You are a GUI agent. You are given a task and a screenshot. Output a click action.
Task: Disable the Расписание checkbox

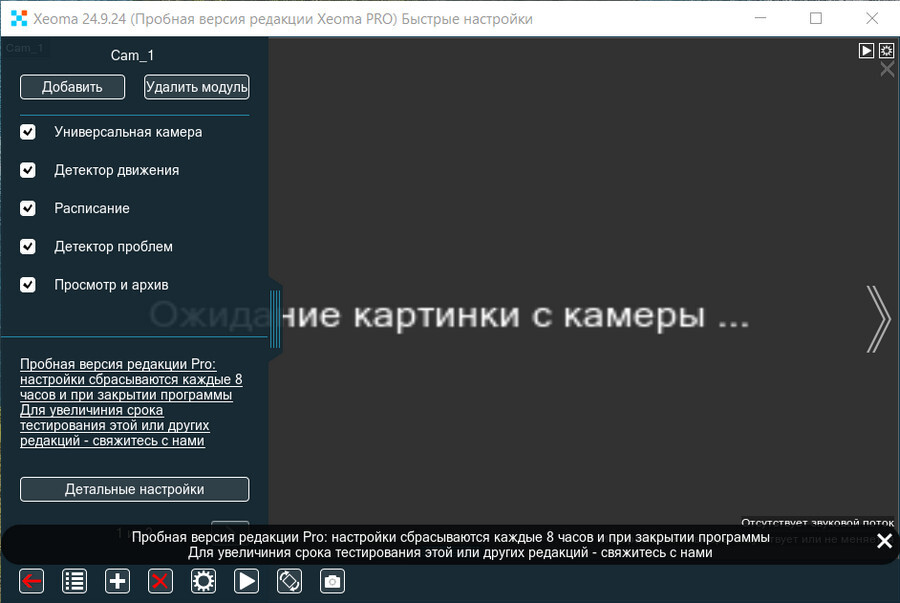[28, 208]
